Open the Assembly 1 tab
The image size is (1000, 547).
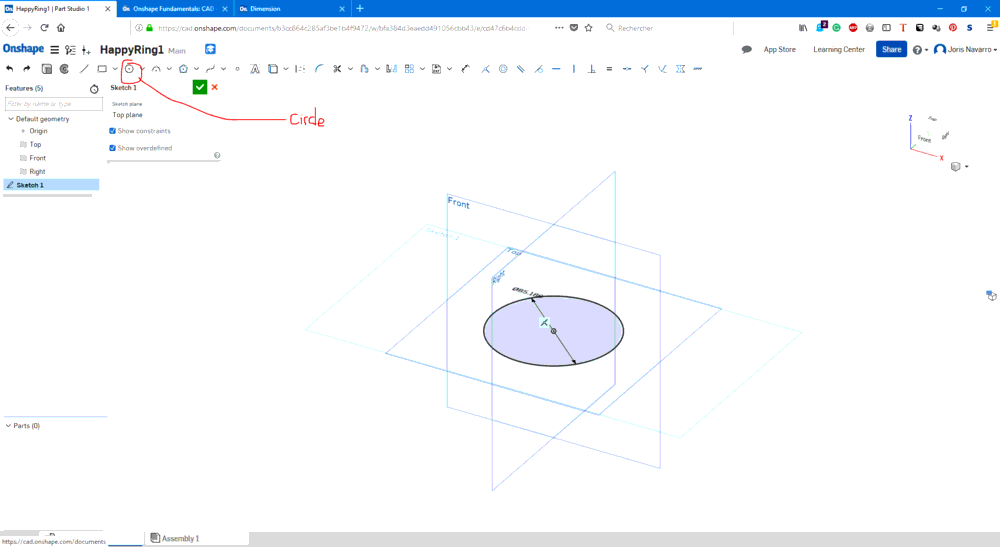[x=175, y=539]
